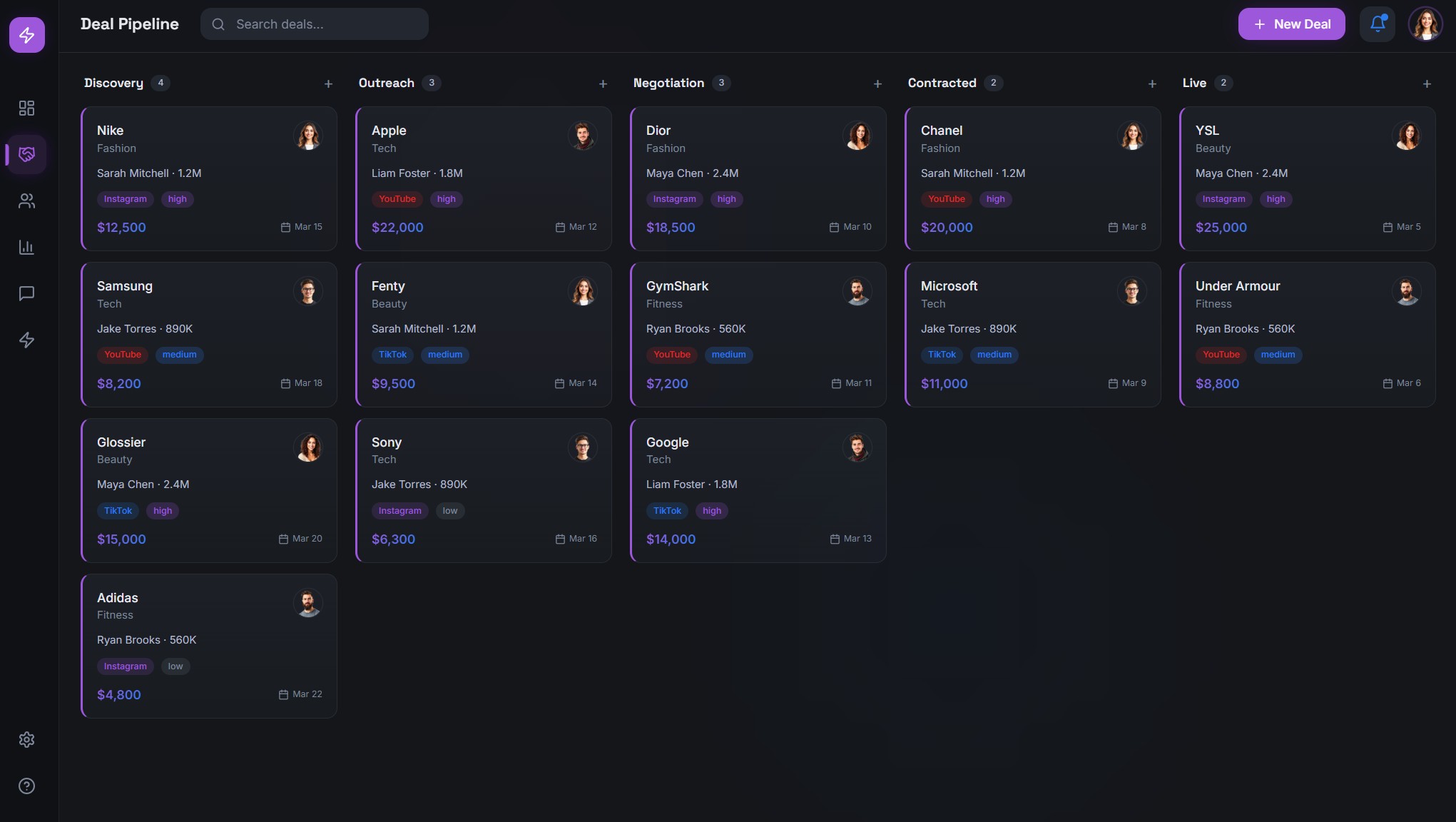1456x822 pixels.
Task: Toggle the high priority tag on Nike card
Action: (177, 198)
